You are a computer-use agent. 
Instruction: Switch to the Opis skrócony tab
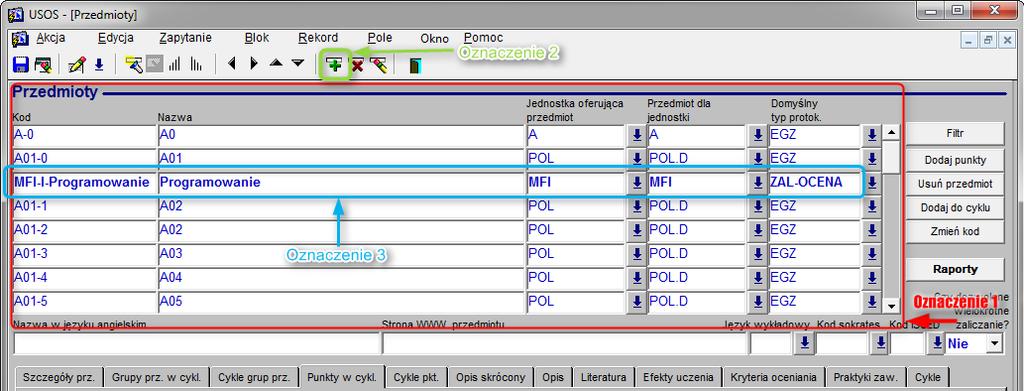(490, 377)
